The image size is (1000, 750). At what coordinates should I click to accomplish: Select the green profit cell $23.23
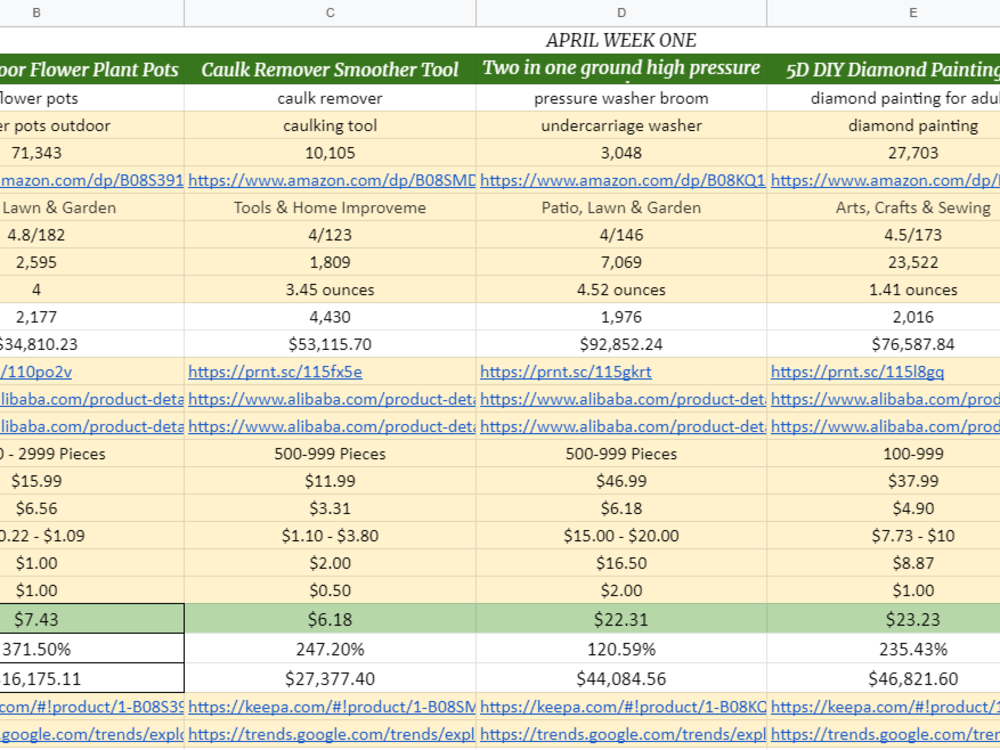(883, 619)
